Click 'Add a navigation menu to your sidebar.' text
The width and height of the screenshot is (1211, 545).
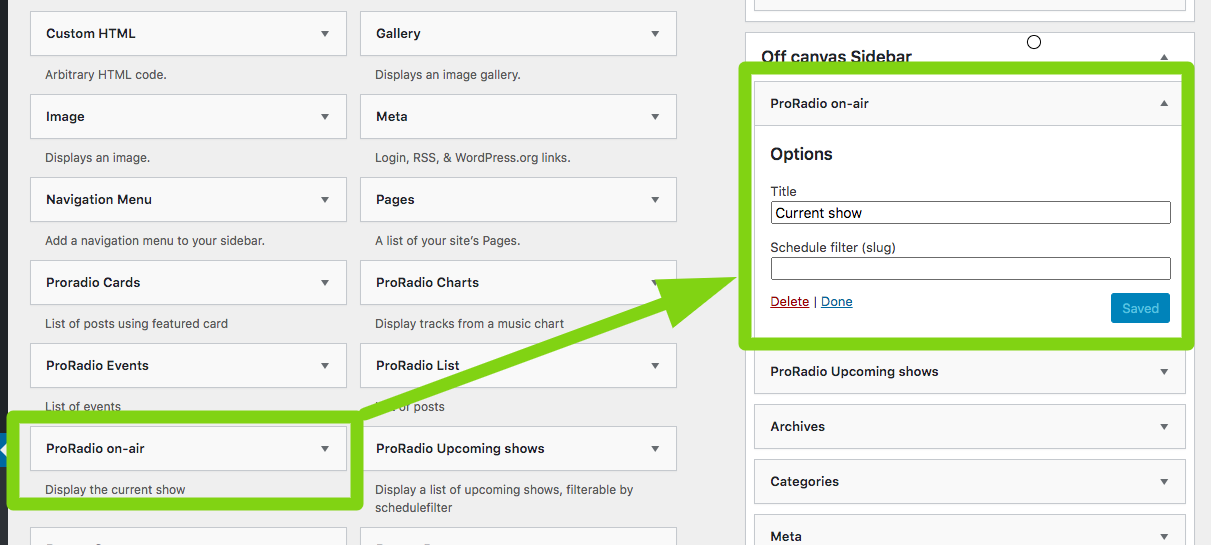(155, 241)
